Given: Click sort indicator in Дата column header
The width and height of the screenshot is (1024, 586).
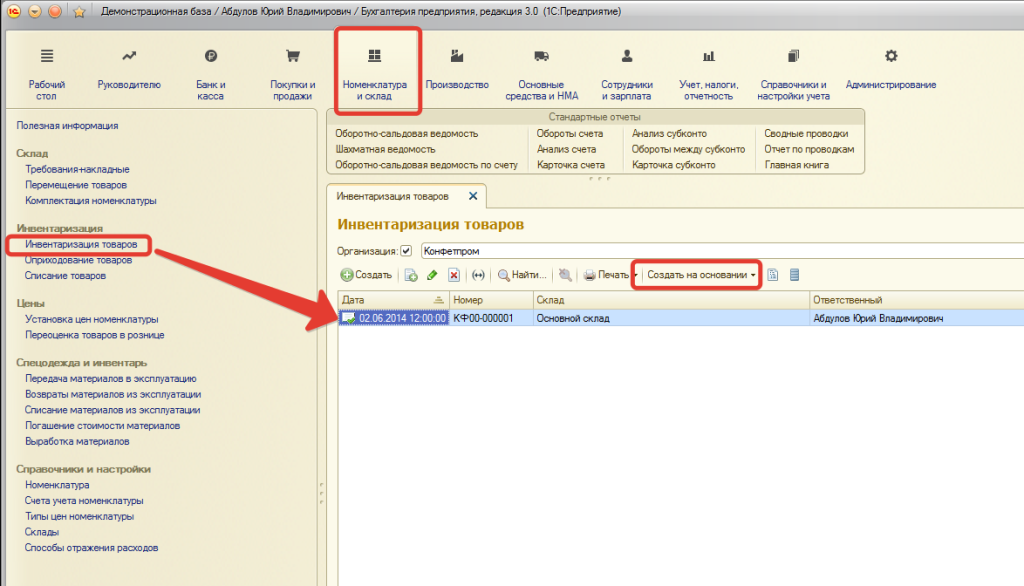Looking at the screenshot, I should [438, 300].
